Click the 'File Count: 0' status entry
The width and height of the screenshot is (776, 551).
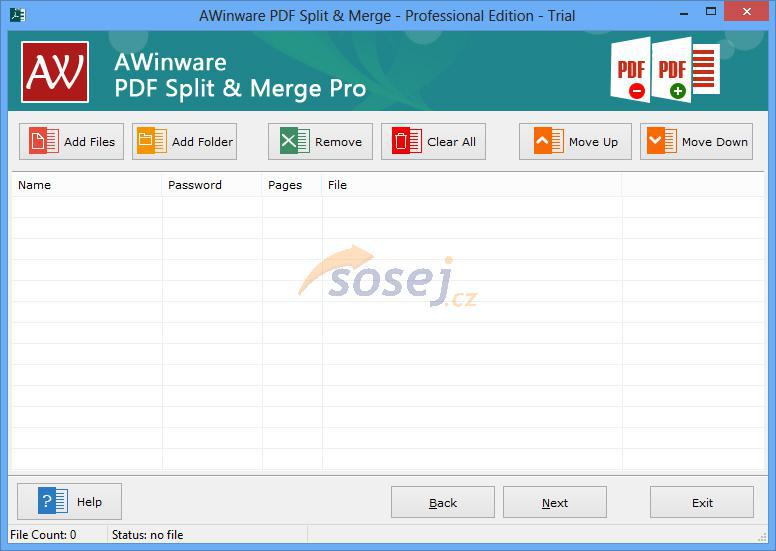43,535
